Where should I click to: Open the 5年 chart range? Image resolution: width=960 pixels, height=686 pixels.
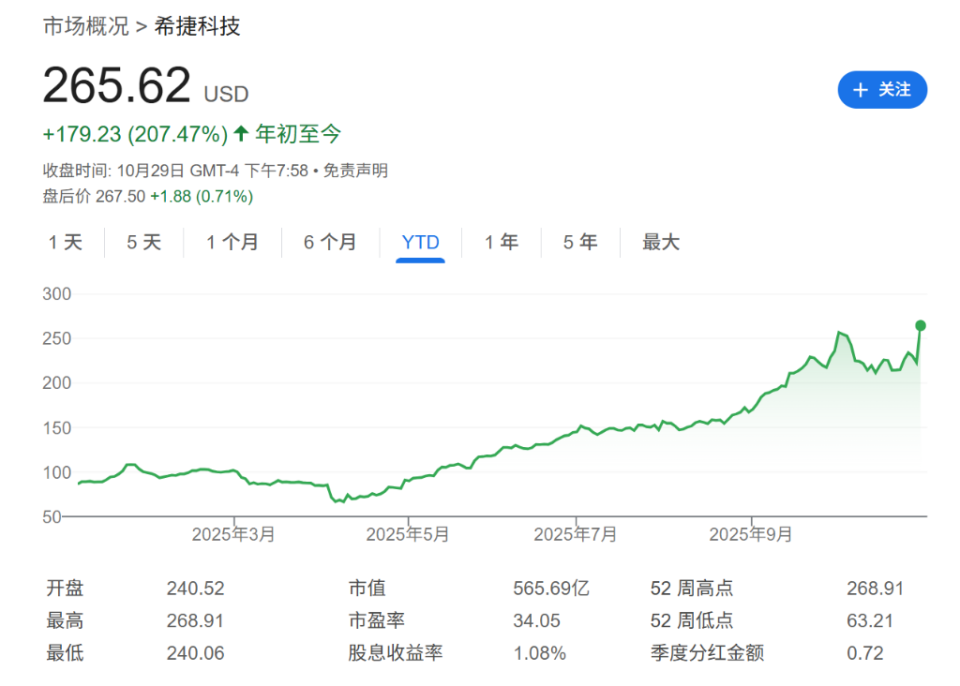tap(578, 242)
